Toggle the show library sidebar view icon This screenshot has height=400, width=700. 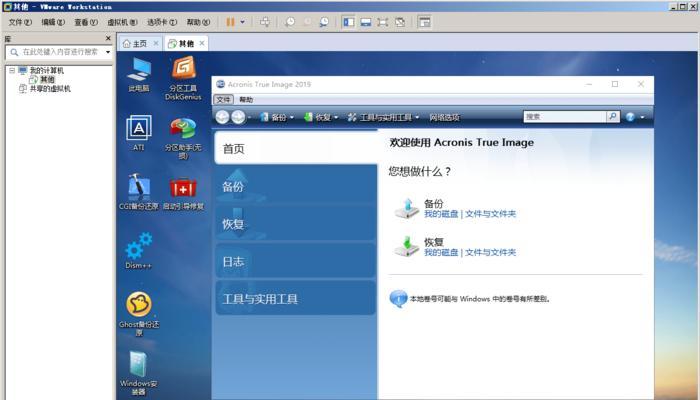(x=348, y=22)
